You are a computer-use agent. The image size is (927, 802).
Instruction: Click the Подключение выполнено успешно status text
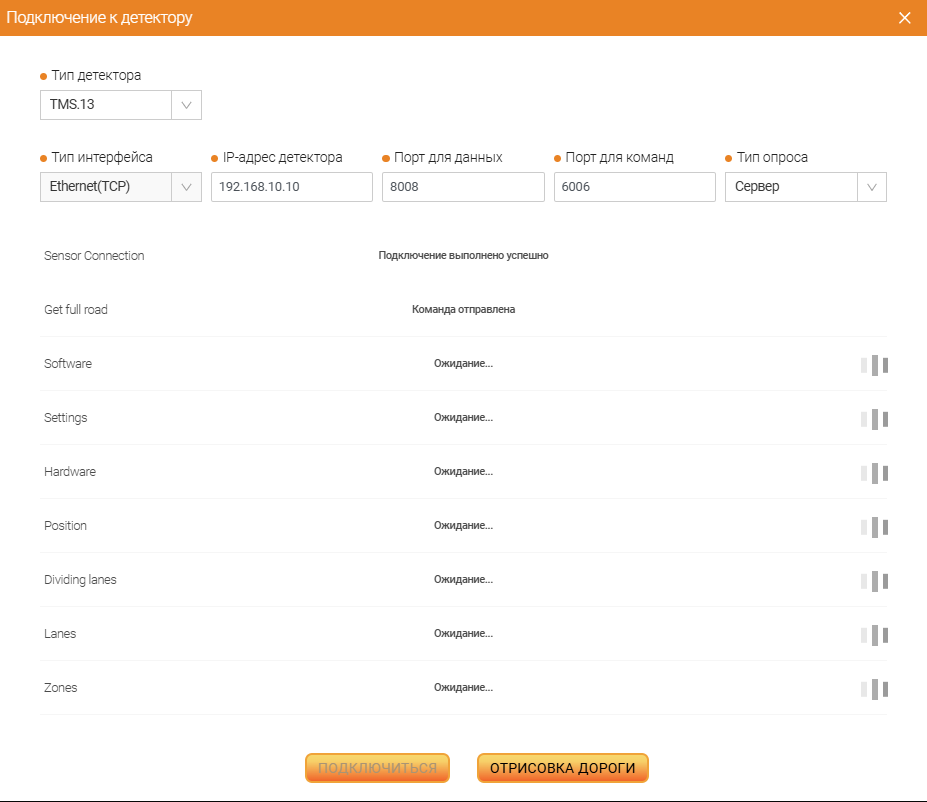pos(464,255)
